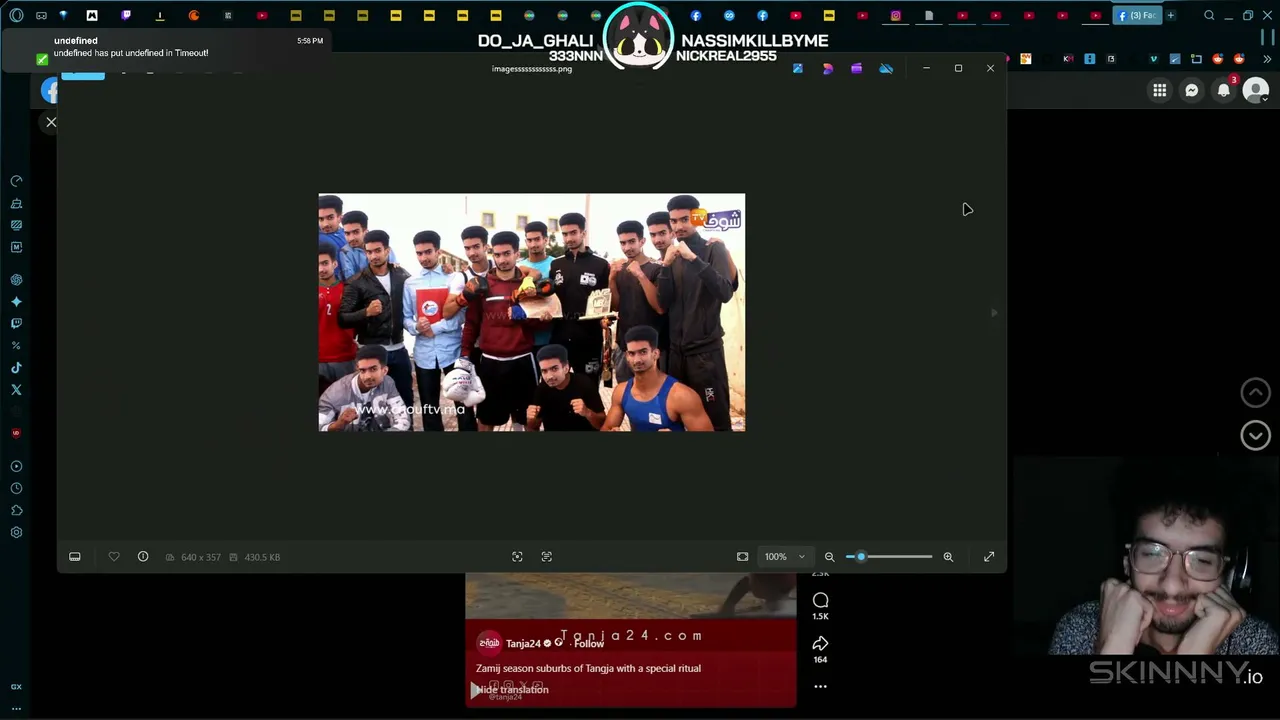Open the reel comments showing 1.5K

[821, 606]
